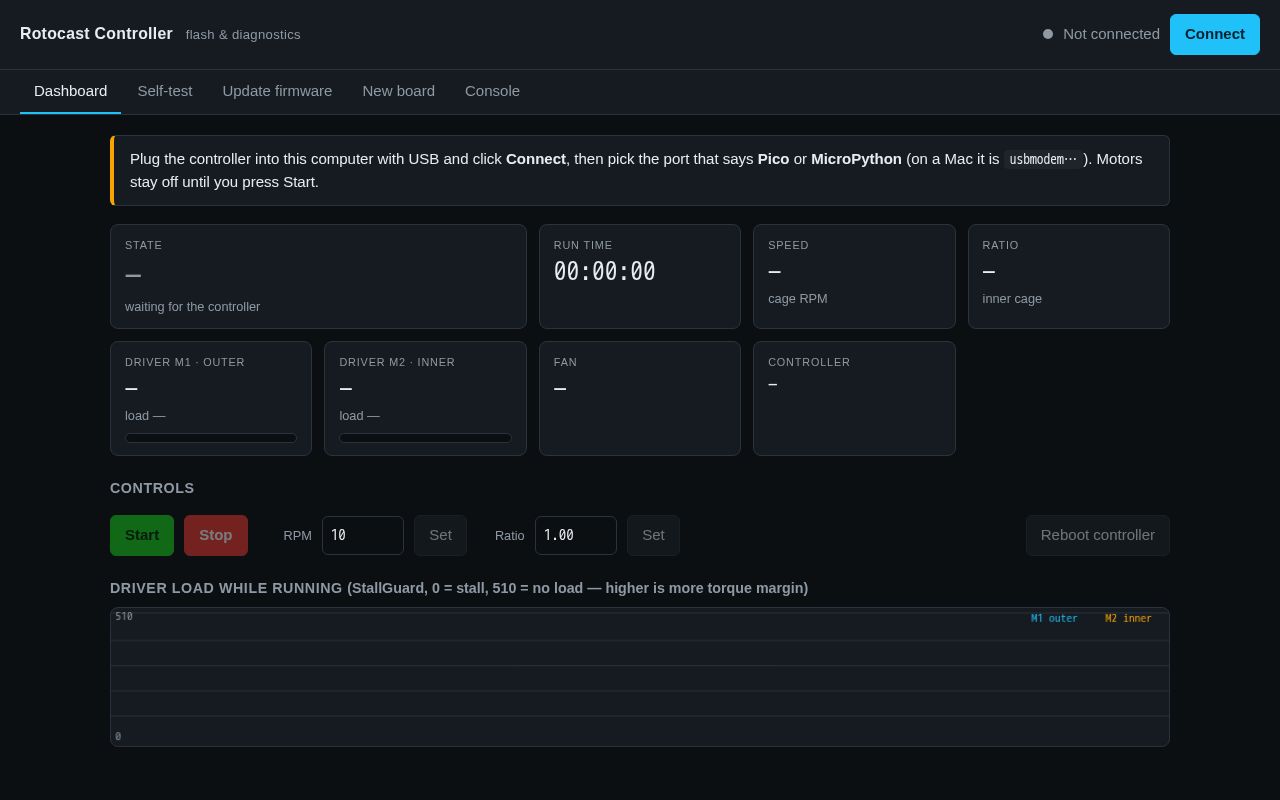Click the M1 outer chart legend
Screen dimensions: 1280x800
(1054, 619)
